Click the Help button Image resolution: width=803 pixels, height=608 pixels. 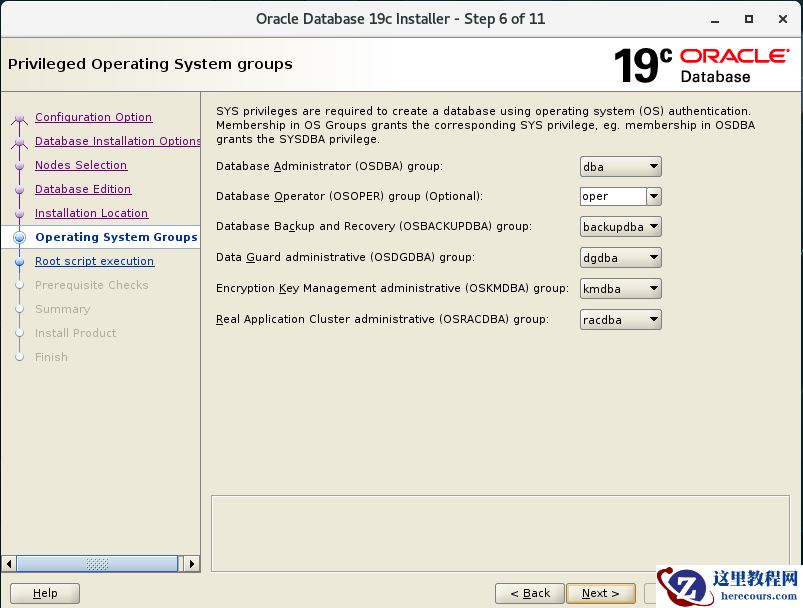pos(45,593)
